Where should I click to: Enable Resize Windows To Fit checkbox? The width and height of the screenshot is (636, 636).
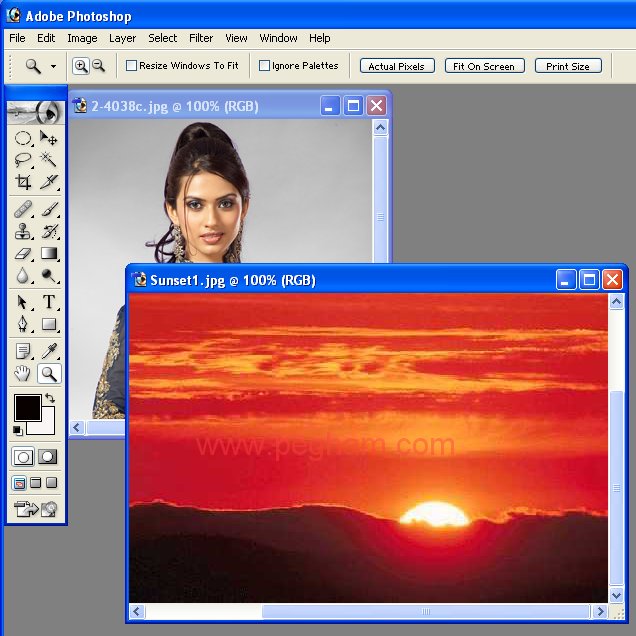[132, 66]
